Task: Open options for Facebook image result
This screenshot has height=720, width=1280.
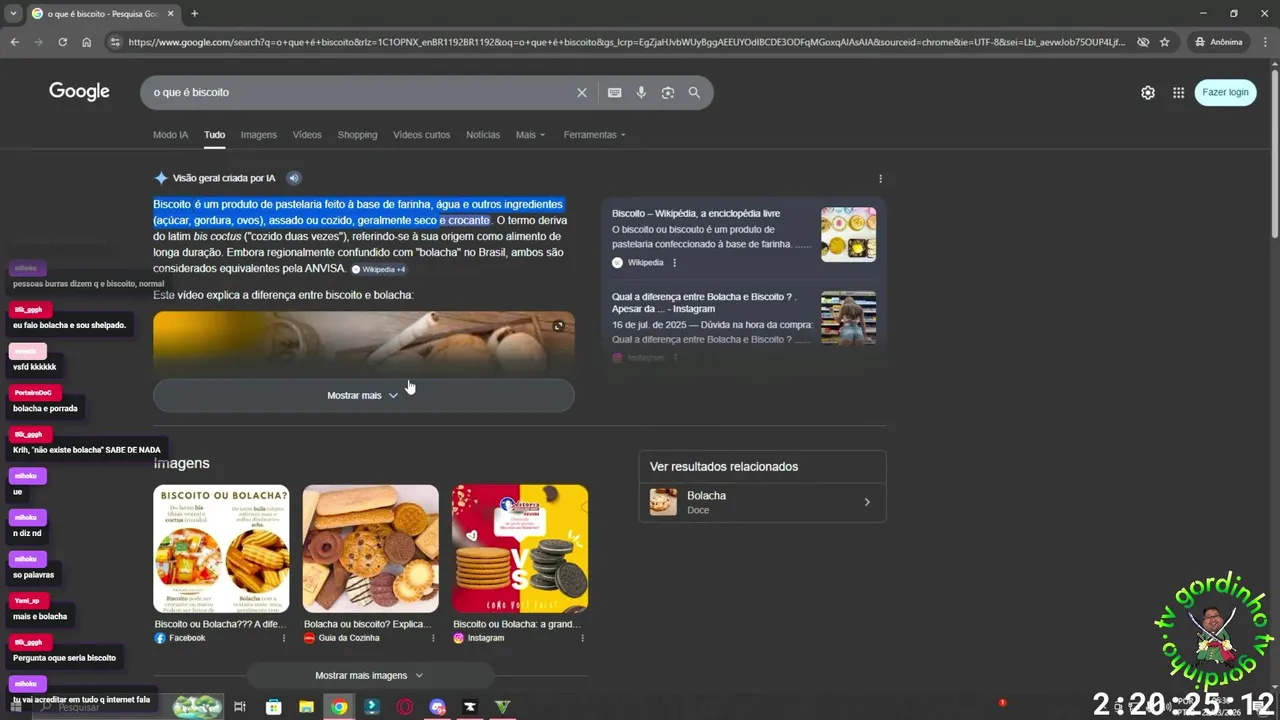Action: click(x=284, y=638)
